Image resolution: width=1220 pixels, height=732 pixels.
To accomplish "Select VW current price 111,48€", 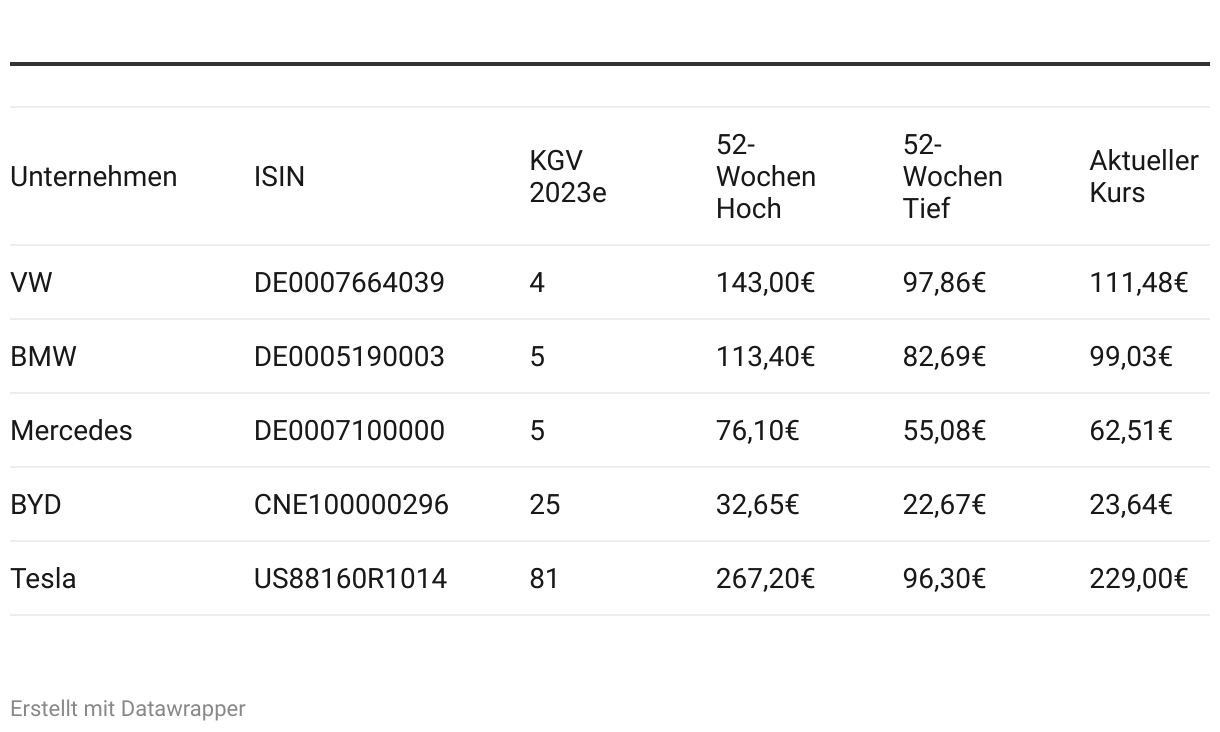I will pyautogui.click(x=1138, y=283).
